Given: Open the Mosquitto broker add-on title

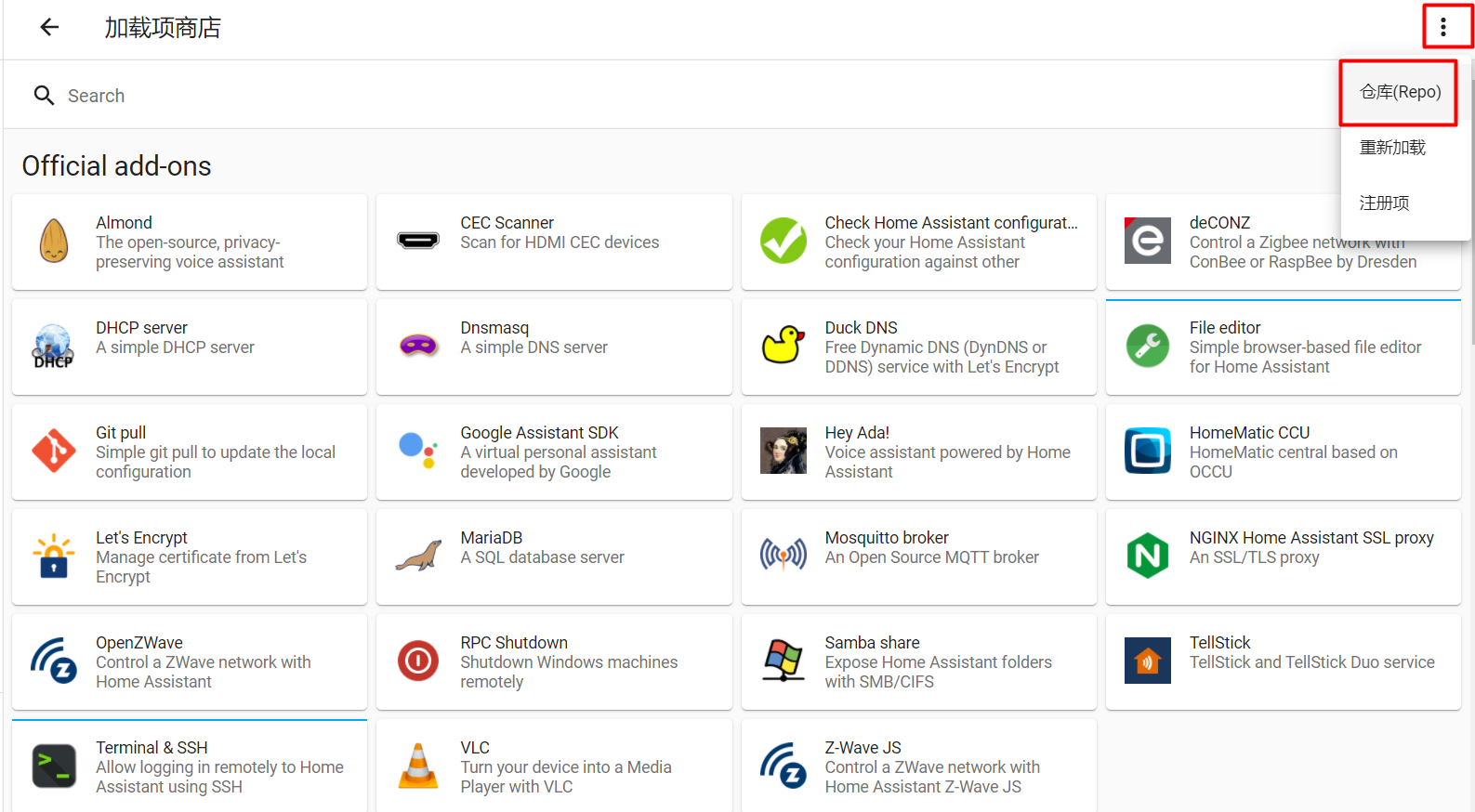Looking at the screenshot, I should (x=887, y=538).
